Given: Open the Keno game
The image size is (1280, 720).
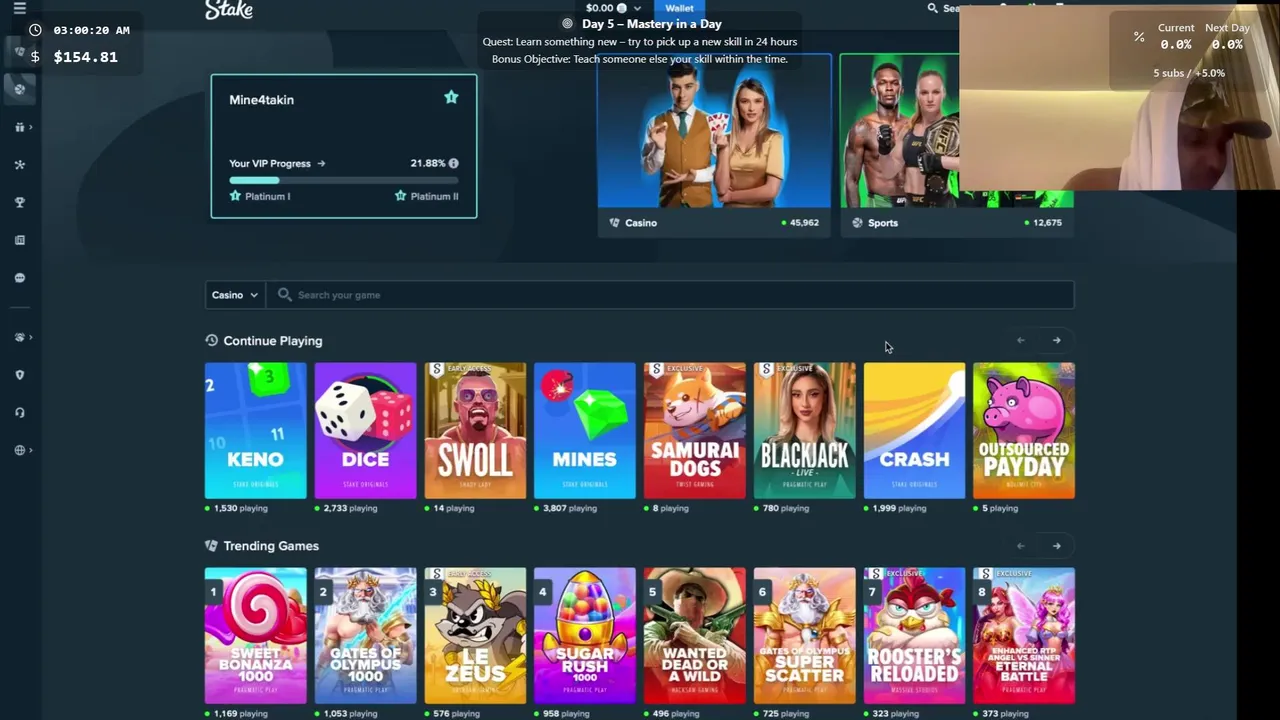Looking at the screenshot, I should pos(255,430).
